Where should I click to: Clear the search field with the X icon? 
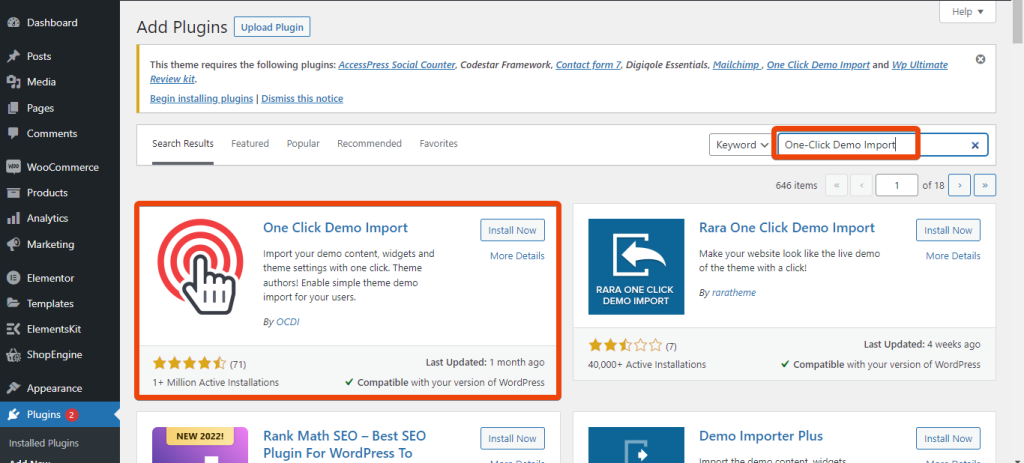click(975, 145)
